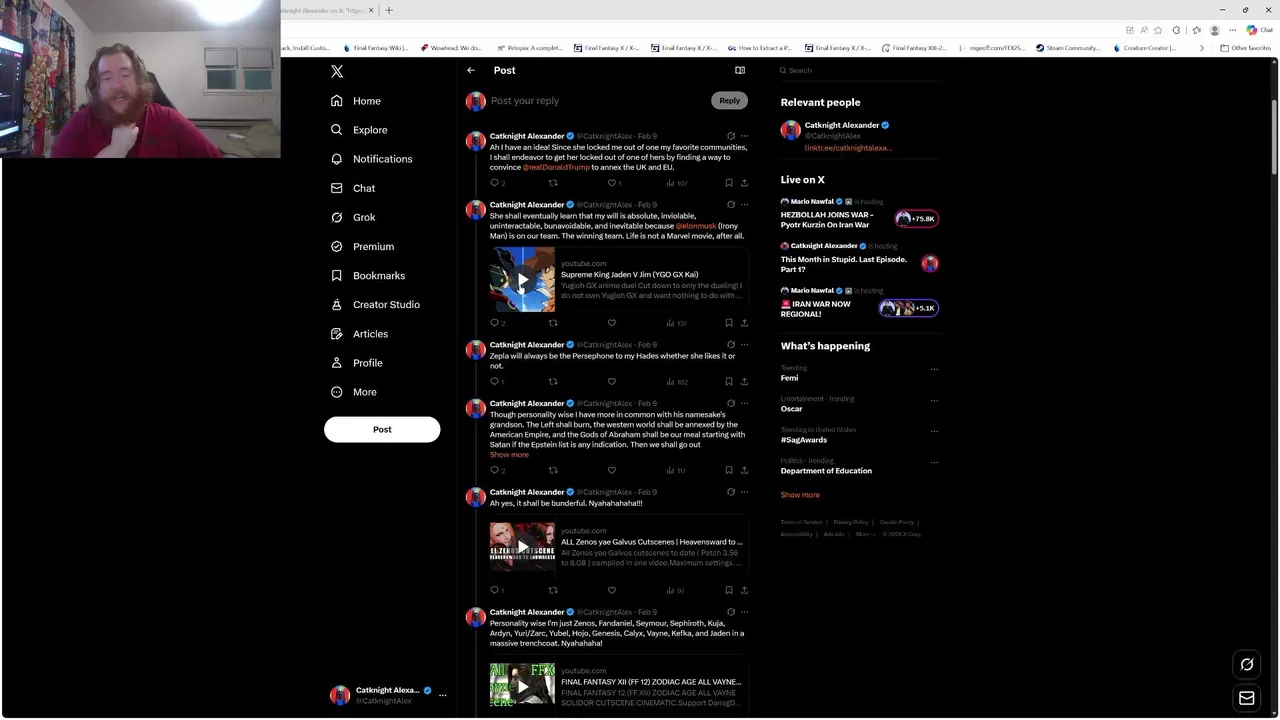This screenshot has width=1280, height=720.
Task: Bookmark the 'Ah I have an idea' post
Action: coord(729,183)
